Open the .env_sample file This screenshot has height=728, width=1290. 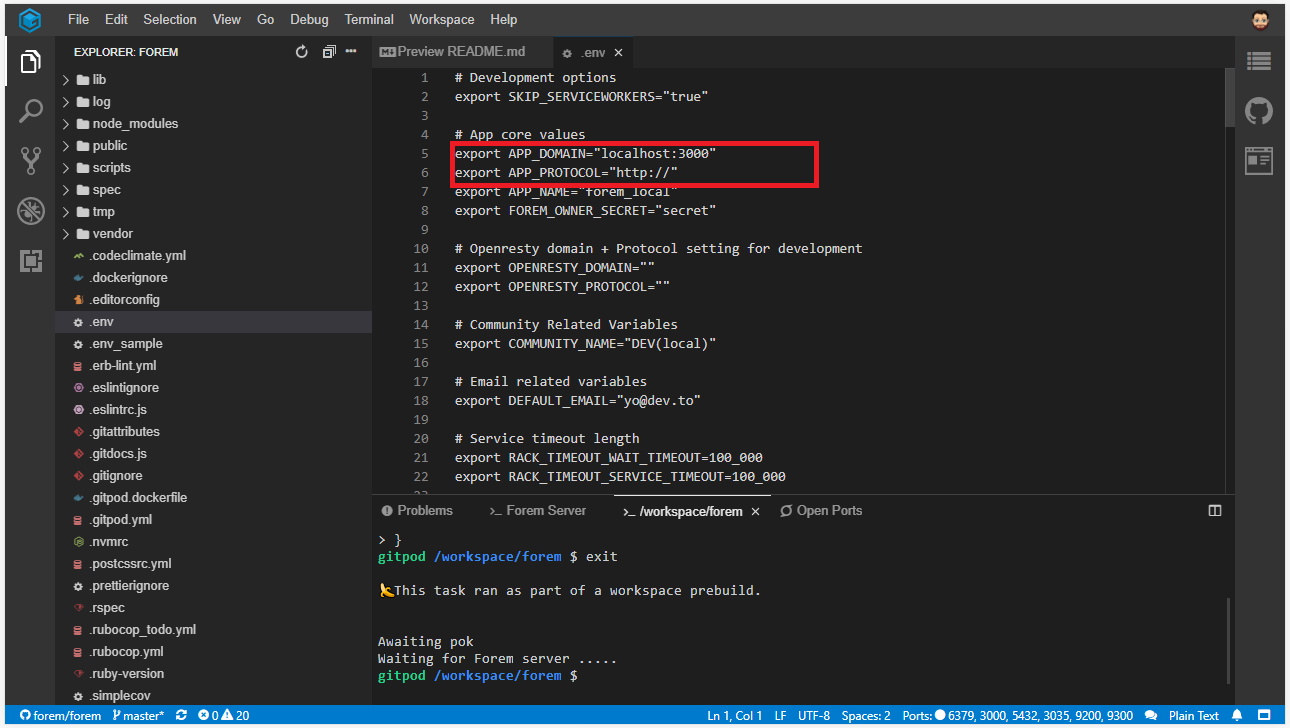pos(213,344)
